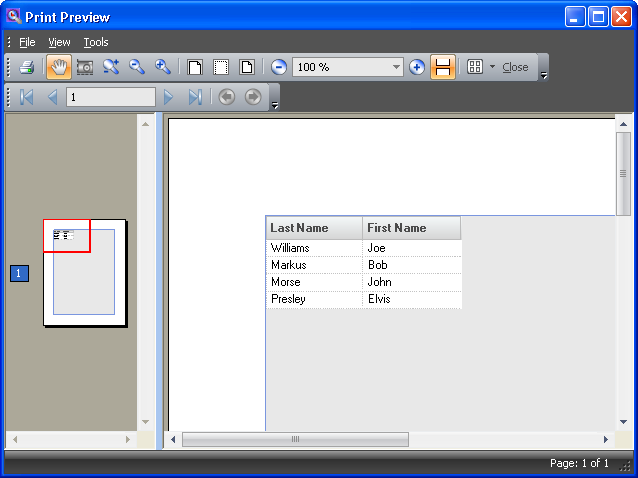Jump to the last page
The height and width of the screenshot is (478, 638).
(x=195, y=97)
